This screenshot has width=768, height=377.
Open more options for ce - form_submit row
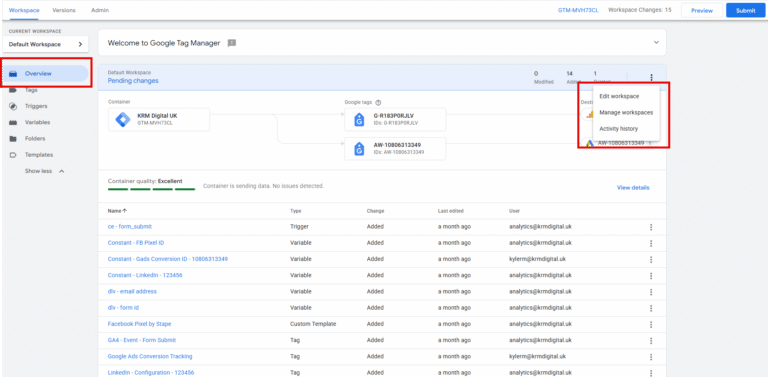pos(651,227)
